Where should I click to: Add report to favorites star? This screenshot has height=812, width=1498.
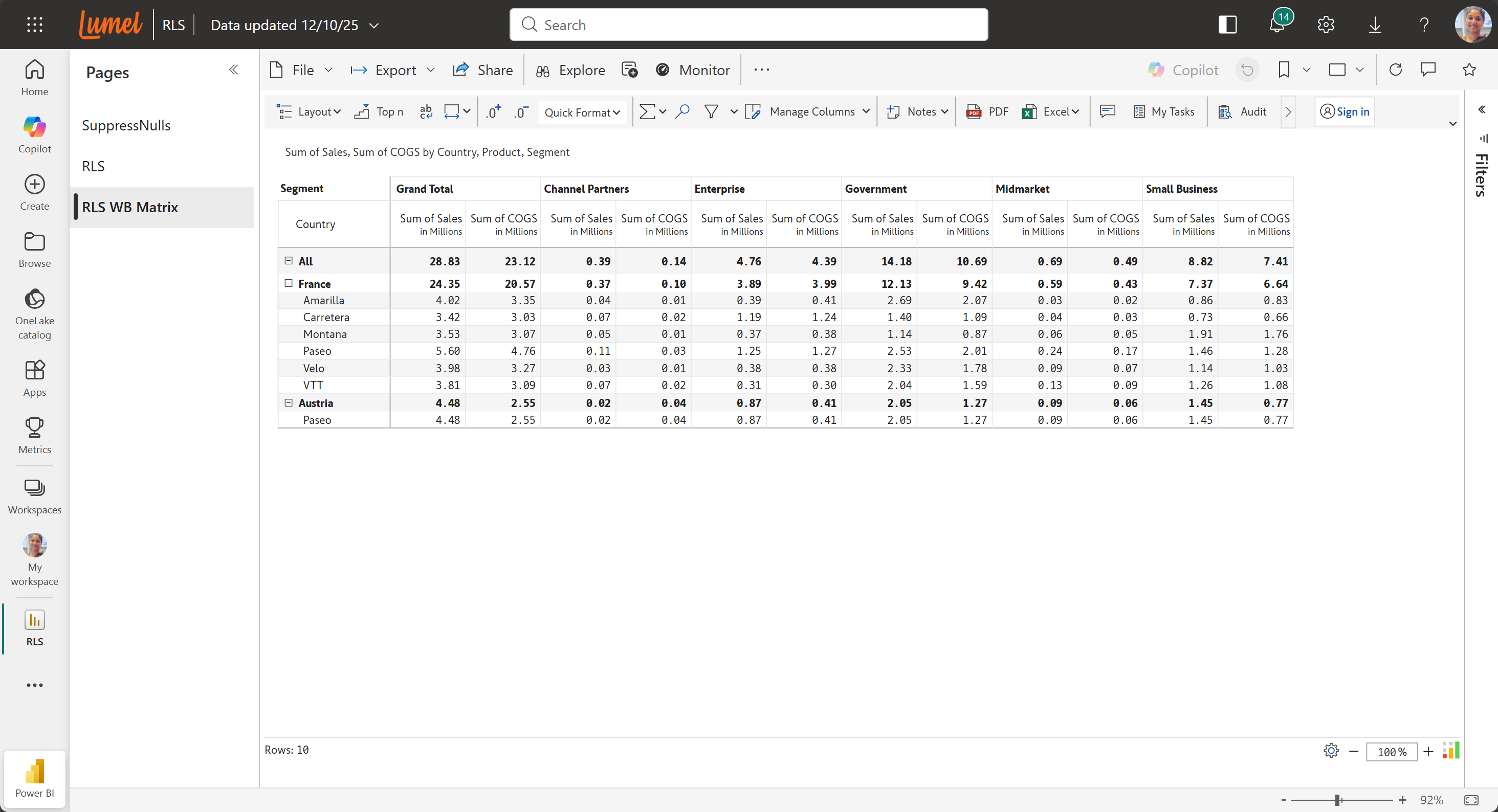(x=1469, y=70)
